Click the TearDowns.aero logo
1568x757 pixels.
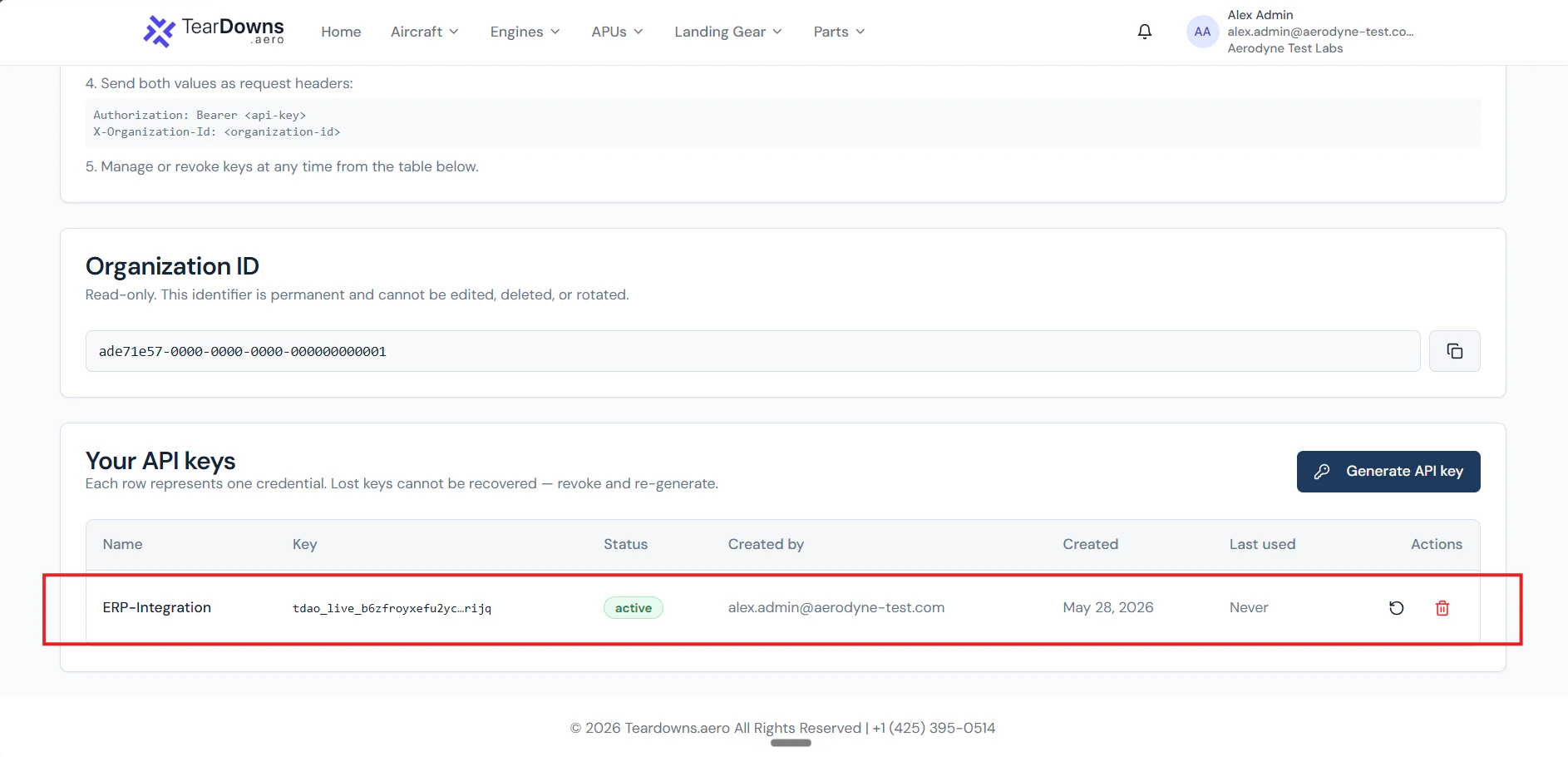tap(214, 32)
